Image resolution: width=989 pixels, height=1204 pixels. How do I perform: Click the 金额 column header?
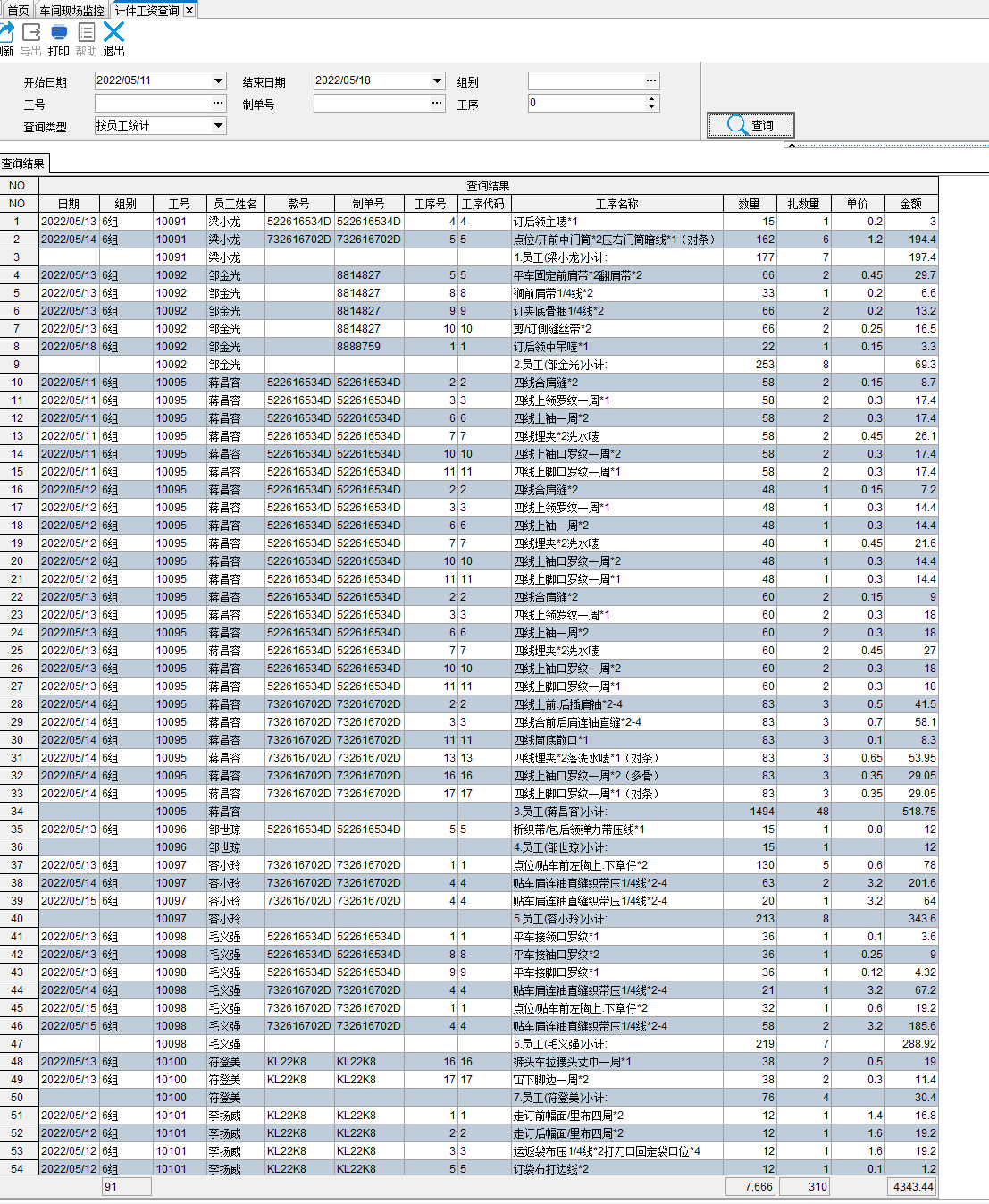(x=911, y=204)
